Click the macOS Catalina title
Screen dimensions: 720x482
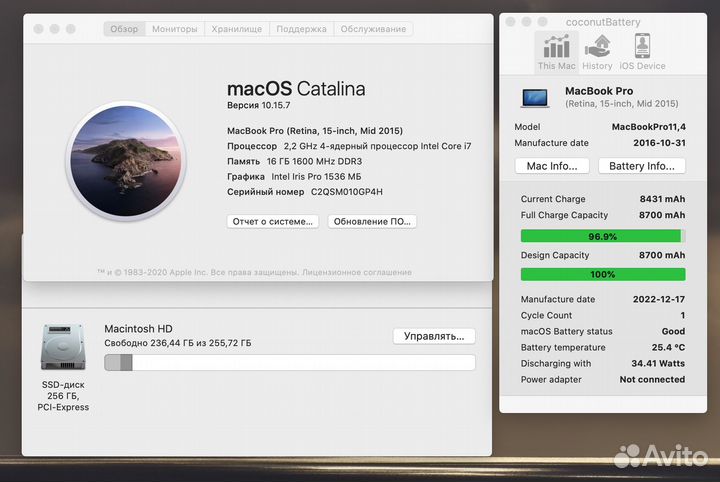296,89
